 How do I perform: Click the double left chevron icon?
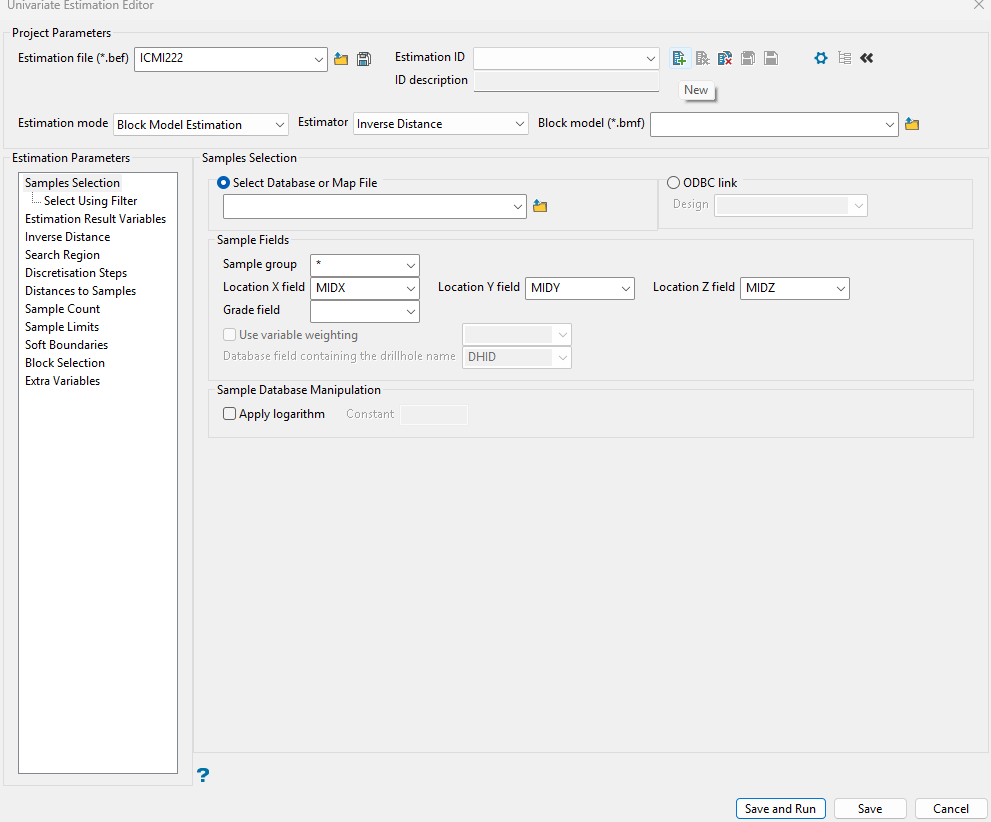coord(866,59)
